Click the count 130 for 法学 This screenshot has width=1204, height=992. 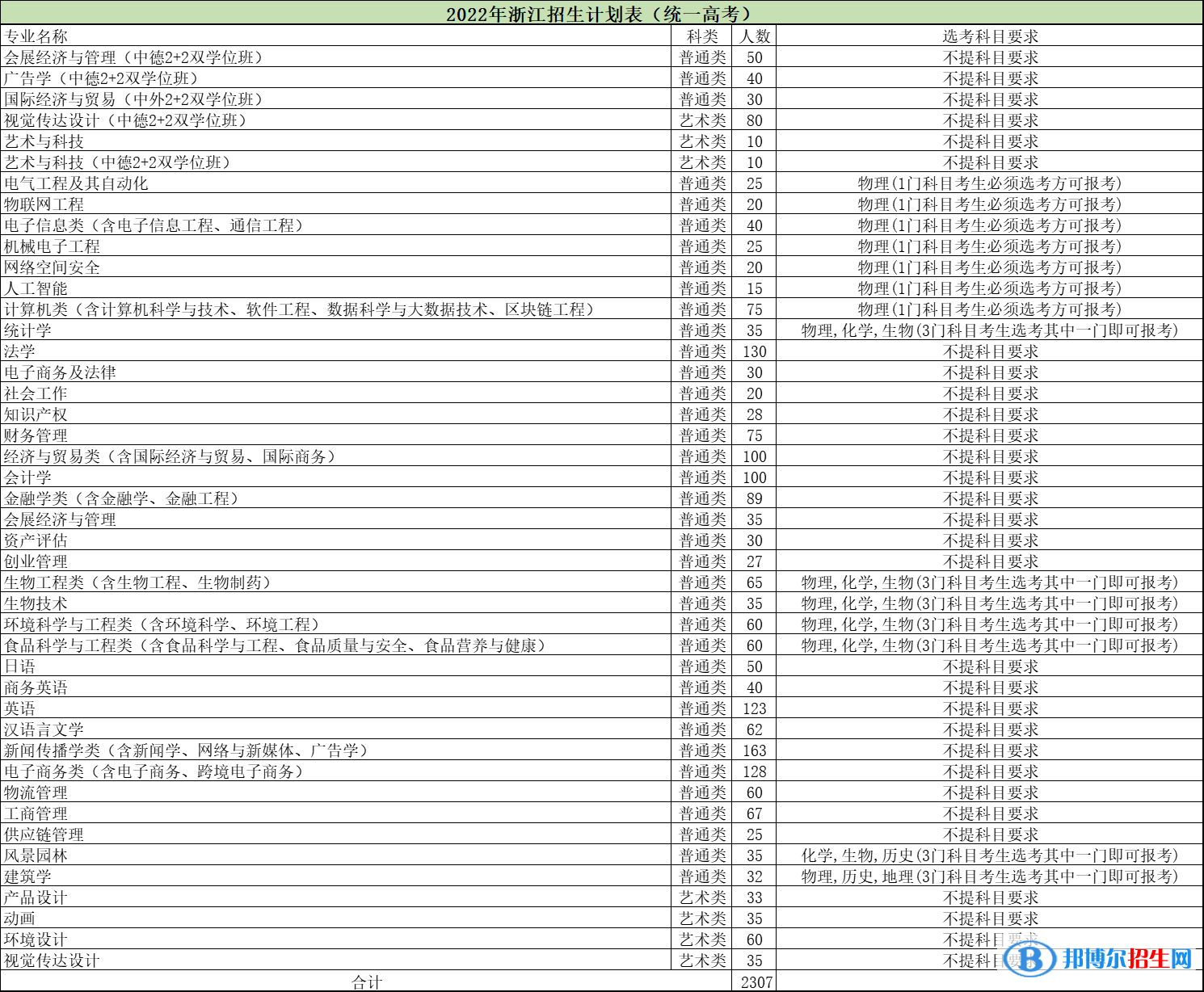click(x=755, y=351)
